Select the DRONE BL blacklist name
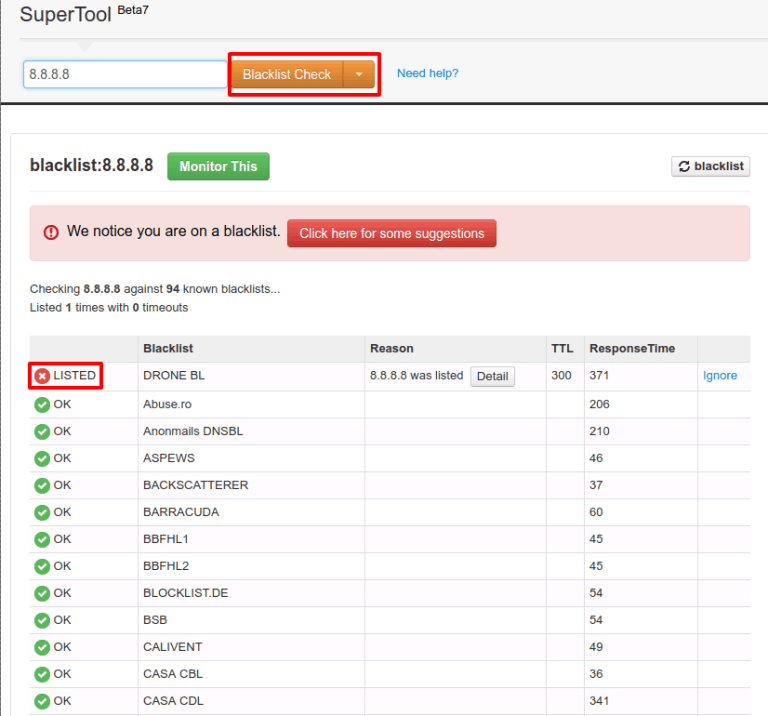 [x=174, y=376]
